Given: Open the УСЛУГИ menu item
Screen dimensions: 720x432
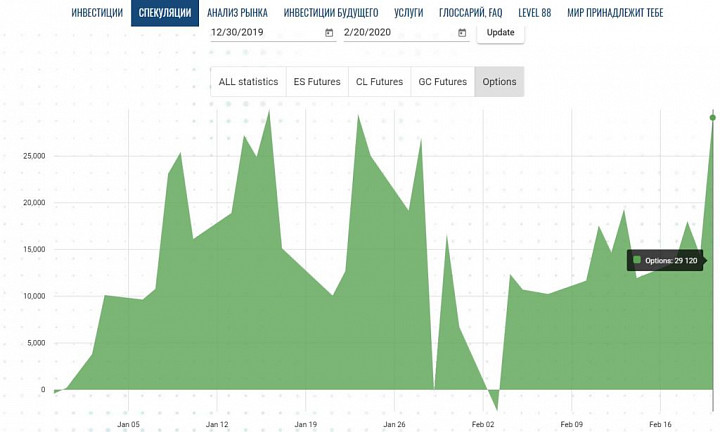Looking at the screenshot, I should click(409, 13).
